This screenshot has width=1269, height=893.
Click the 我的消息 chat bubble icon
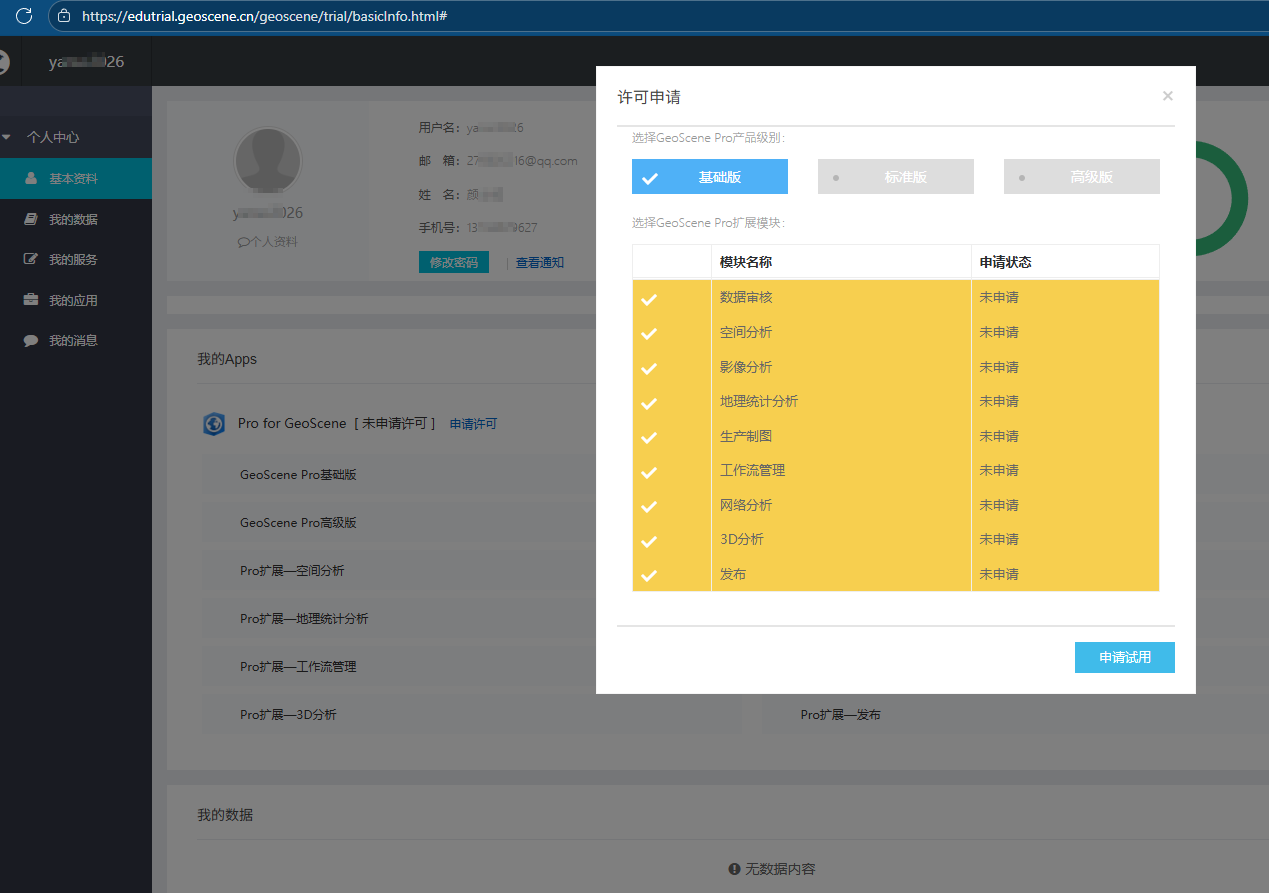[x=31, y=340]
